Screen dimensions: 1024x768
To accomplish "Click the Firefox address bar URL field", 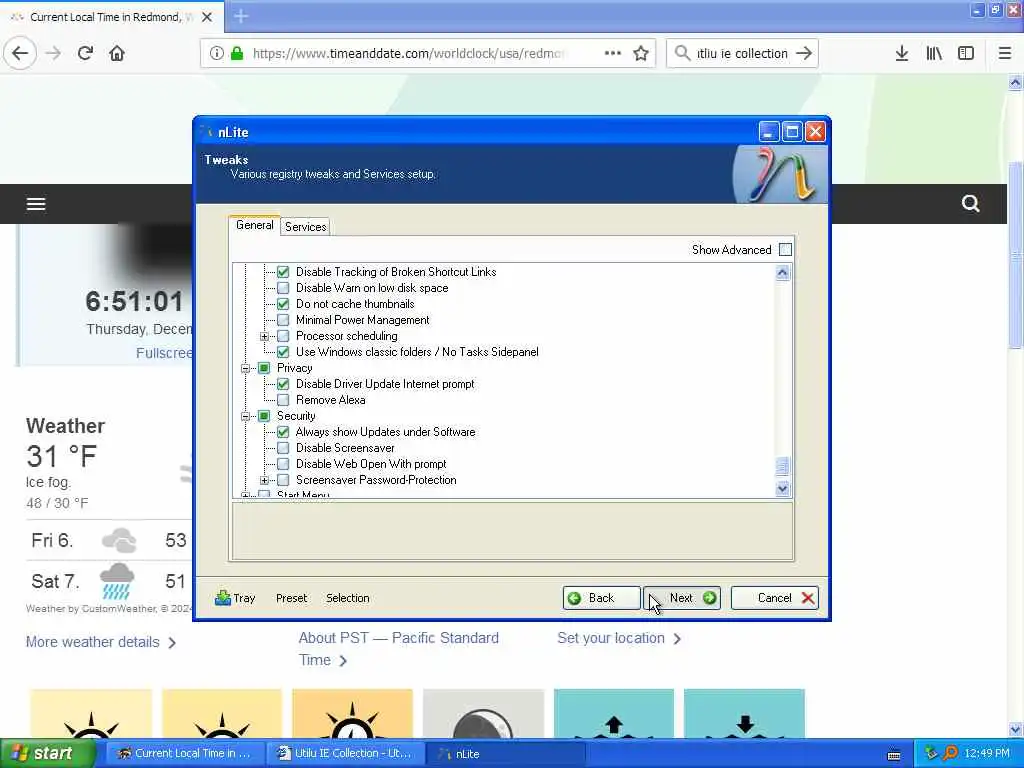I will (x=408, y=54).
